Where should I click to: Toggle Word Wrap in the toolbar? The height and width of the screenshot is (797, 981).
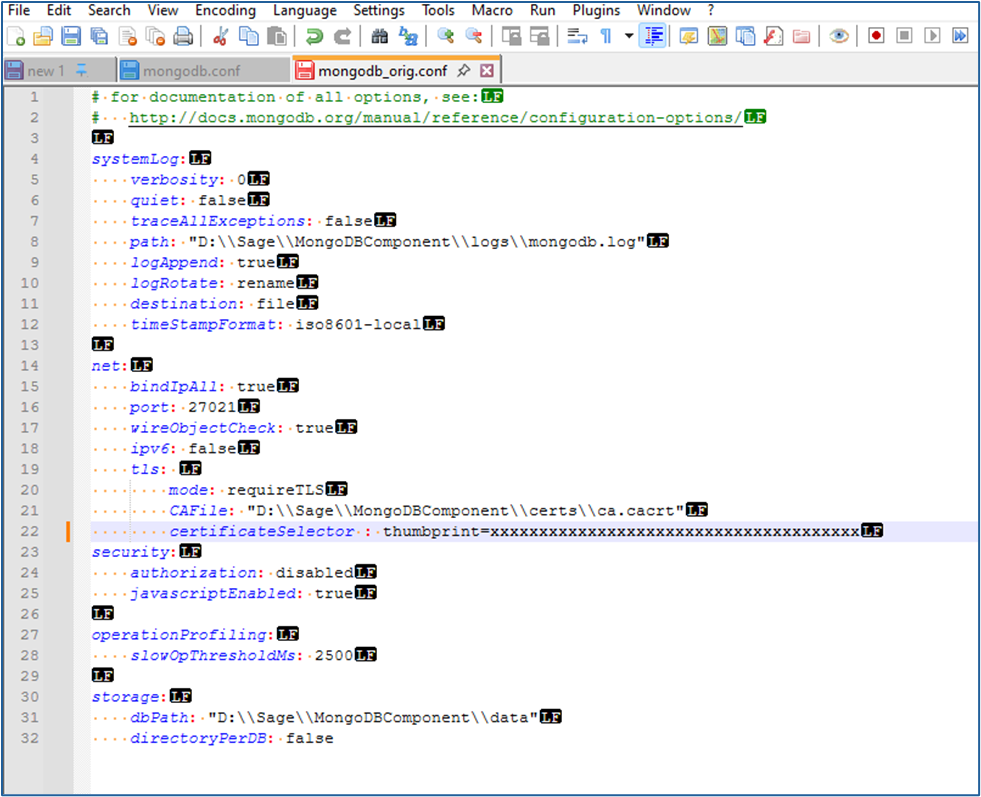577,36
